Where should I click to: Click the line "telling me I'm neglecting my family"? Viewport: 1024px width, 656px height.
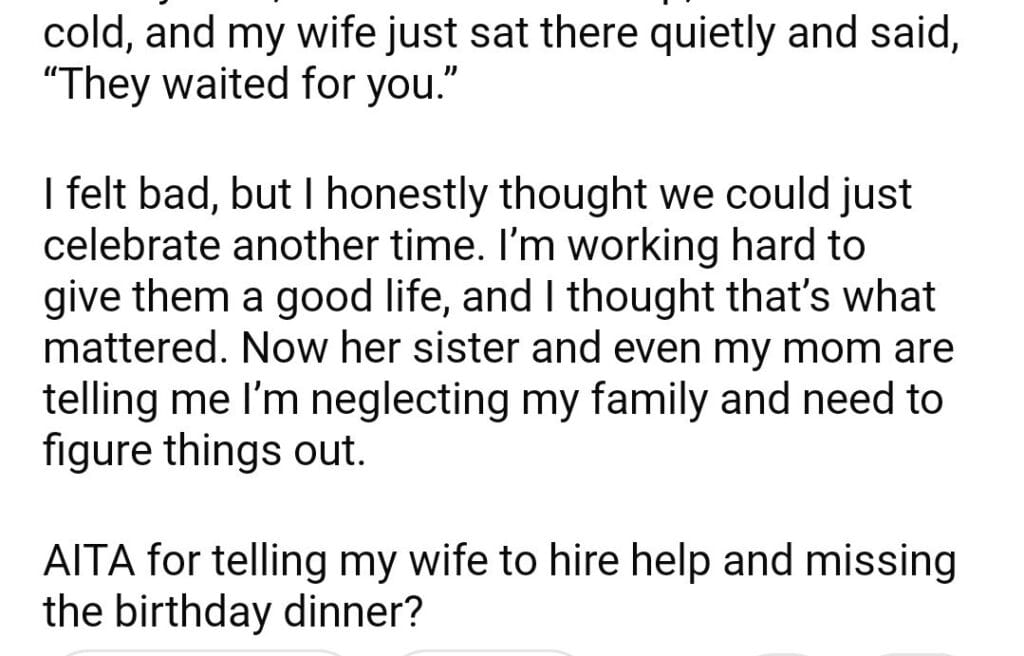pyautogui.click(x=492, y=399)
